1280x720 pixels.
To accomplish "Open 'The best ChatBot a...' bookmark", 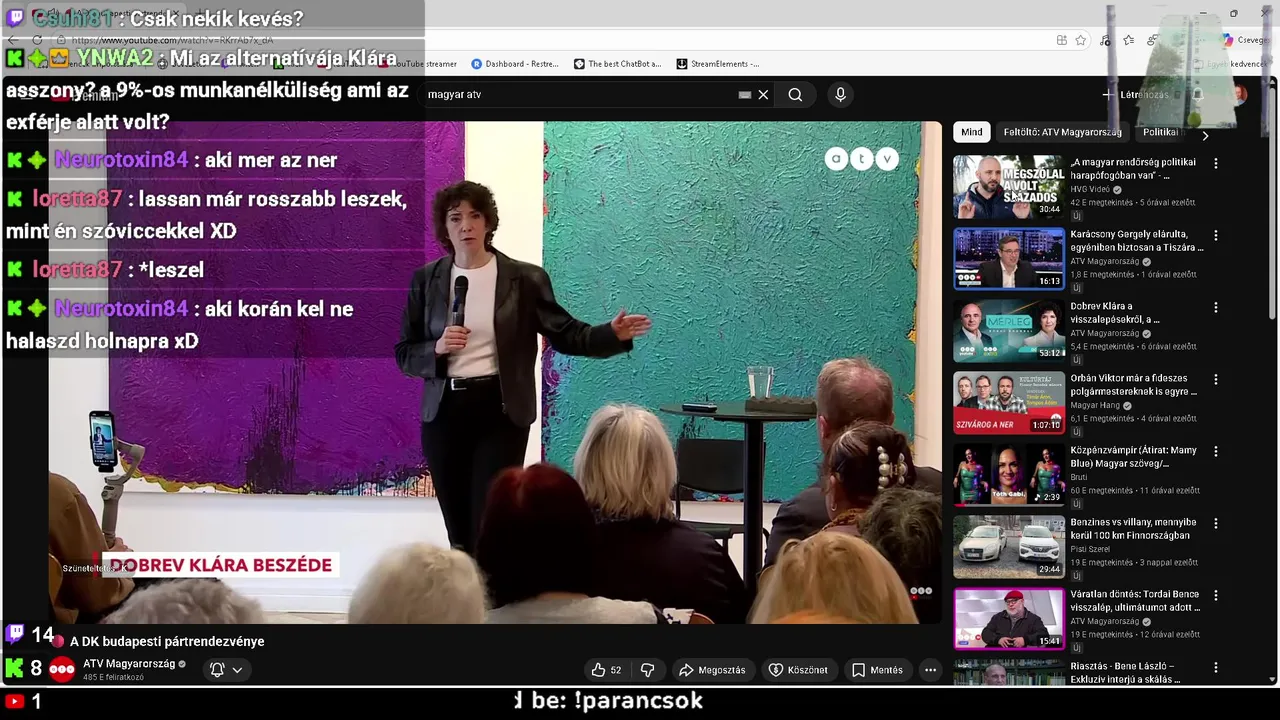I will [617, 64].
